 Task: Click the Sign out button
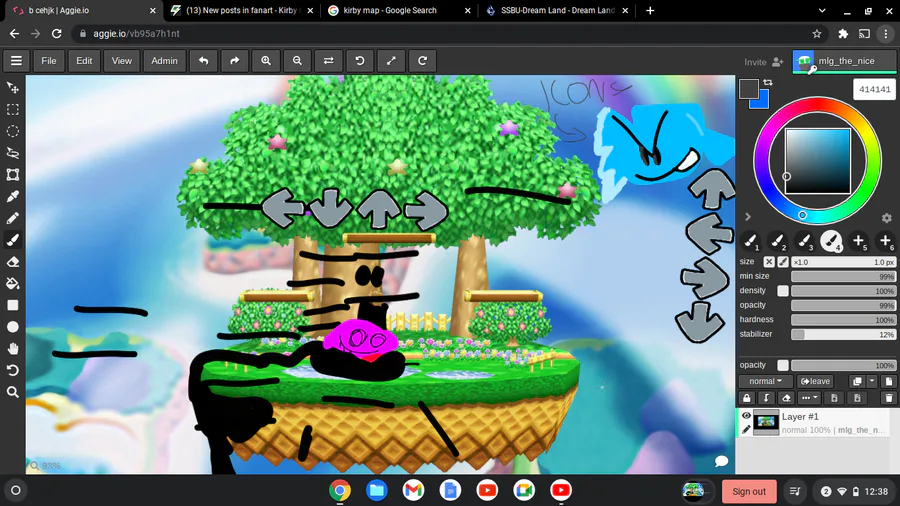(x=749, y=491)
